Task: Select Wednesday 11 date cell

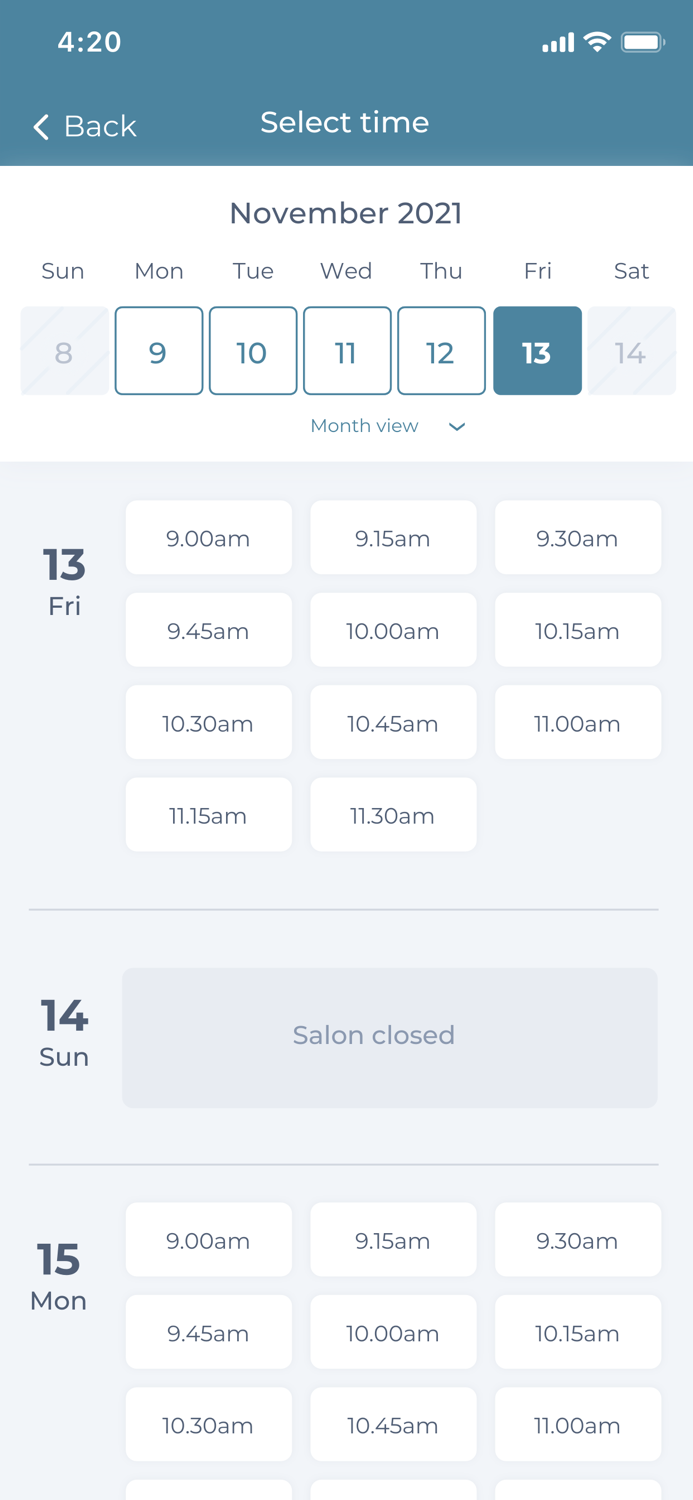Action: tap(347, 351)
